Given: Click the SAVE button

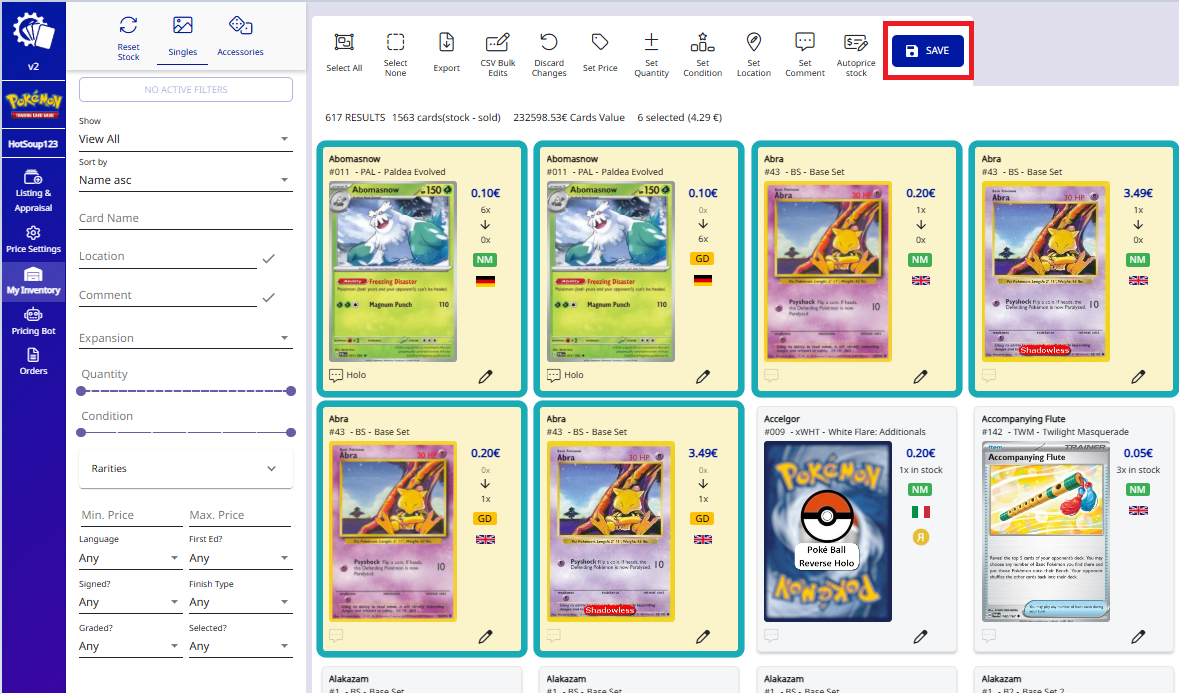Looking at the screenshot, I should pyautogui.click(x=928, y=50).
